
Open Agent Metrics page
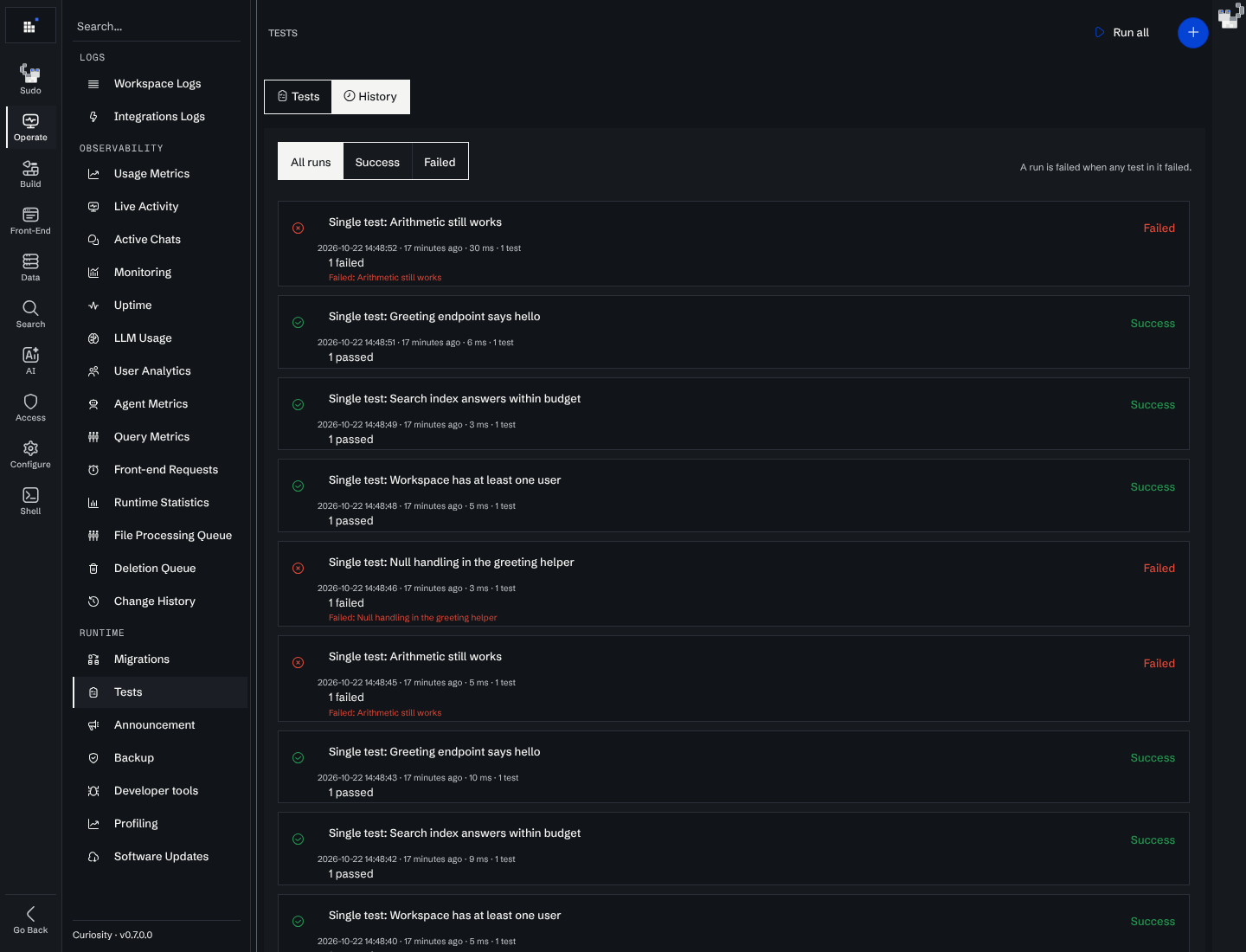(160, 404)
